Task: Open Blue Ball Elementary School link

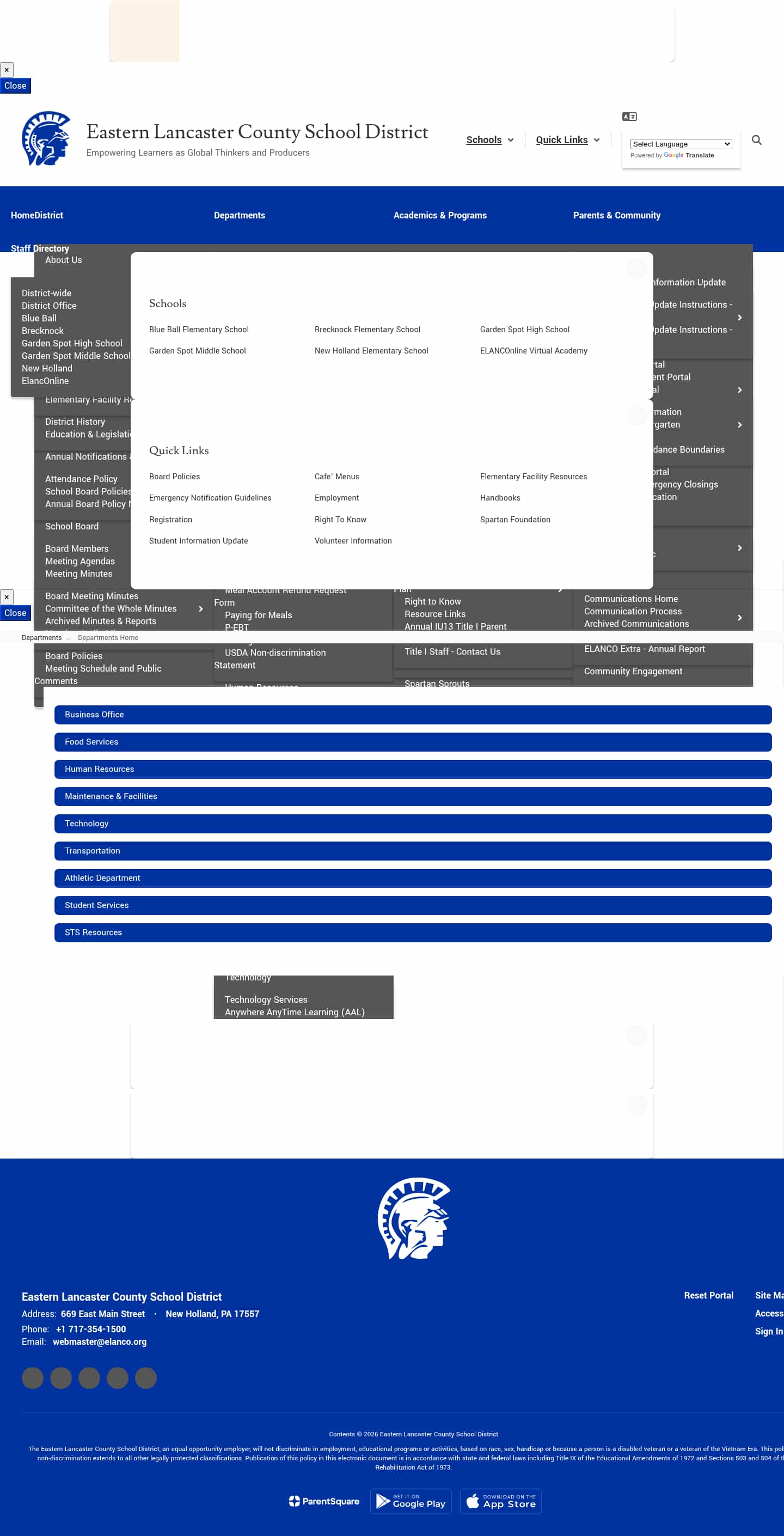Action: [199, 330]
